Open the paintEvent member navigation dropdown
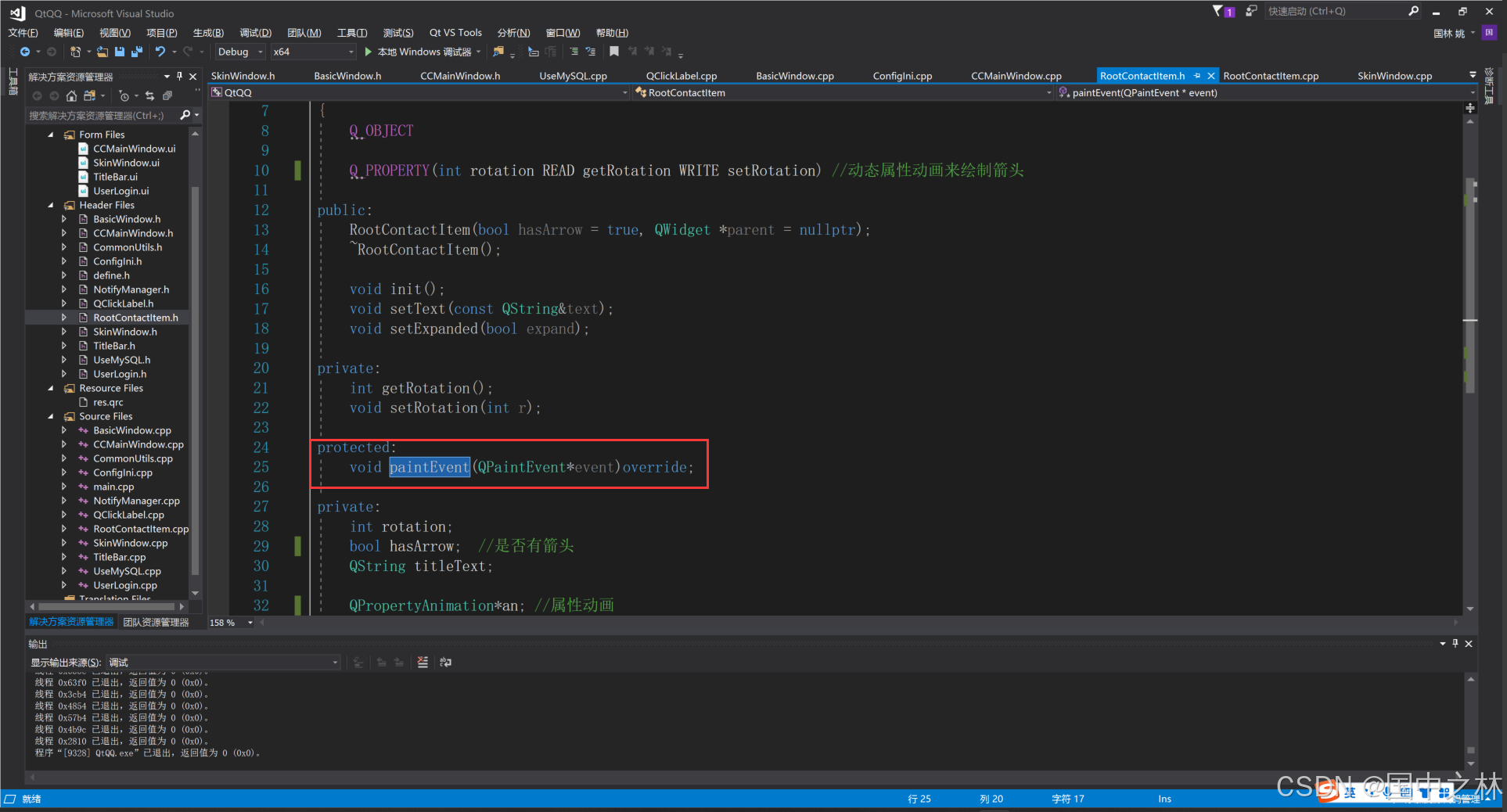 (1266, 92)
